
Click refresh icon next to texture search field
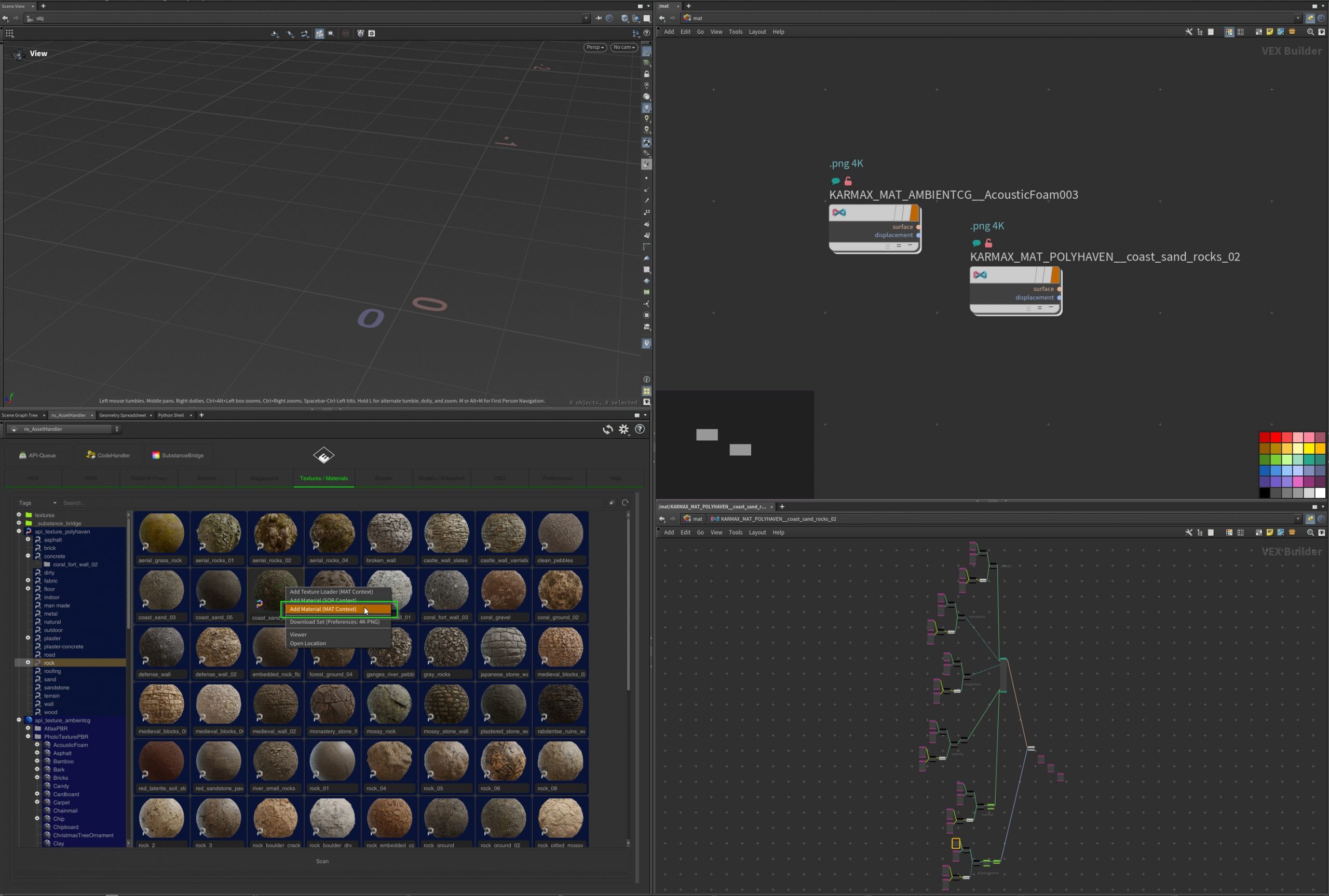pyautogui.click(x=625, y=503)
